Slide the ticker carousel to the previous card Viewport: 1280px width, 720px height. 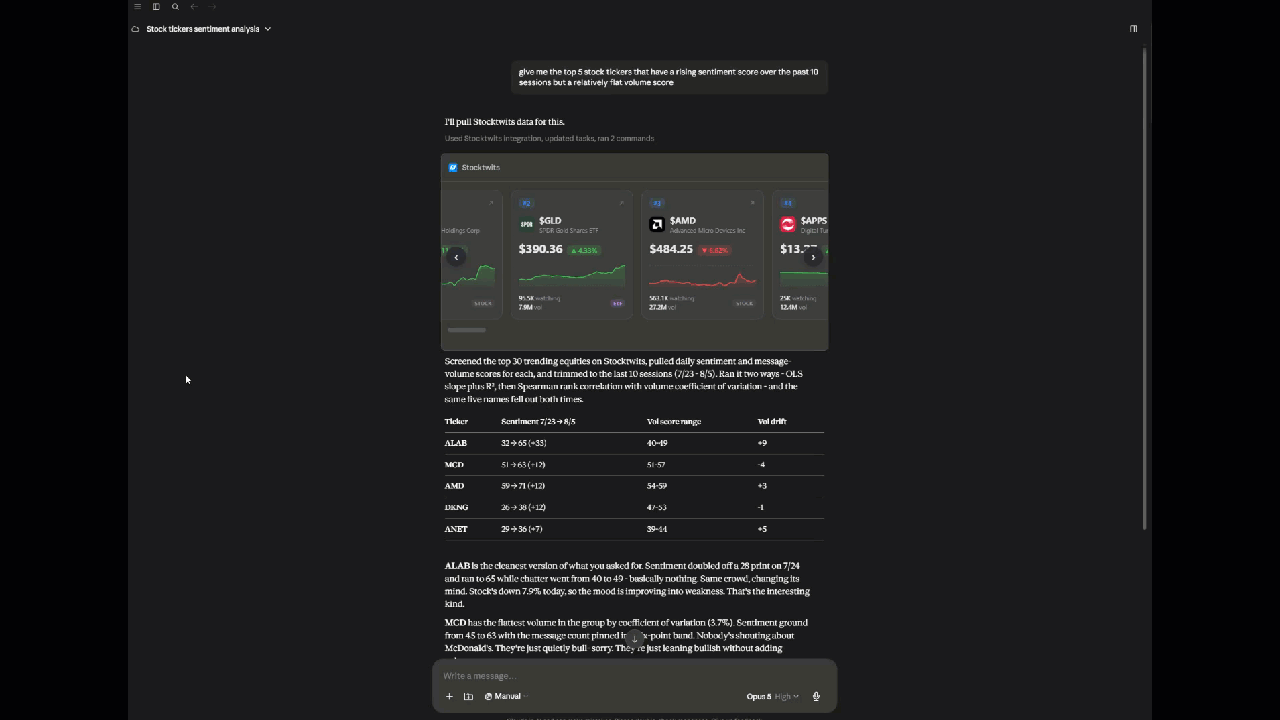[x=456, y=257]
